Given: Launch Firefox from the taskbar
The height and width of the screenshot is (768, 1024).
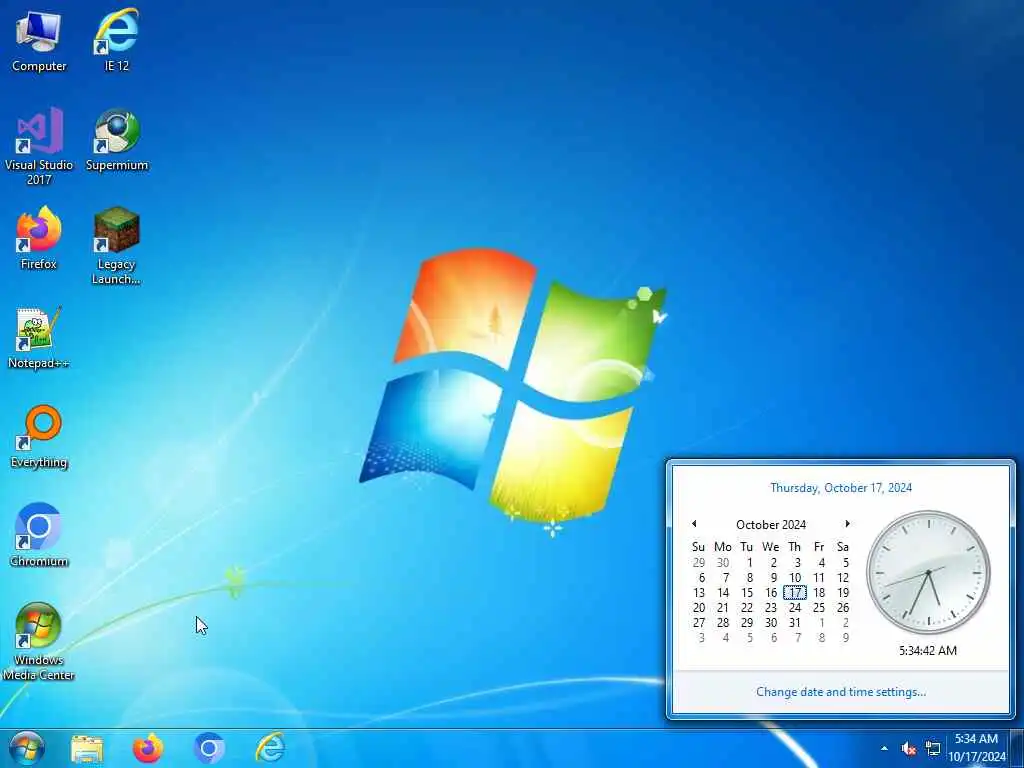Looking at the screenshot, I should pyautogui.click(x=148, y=748).
